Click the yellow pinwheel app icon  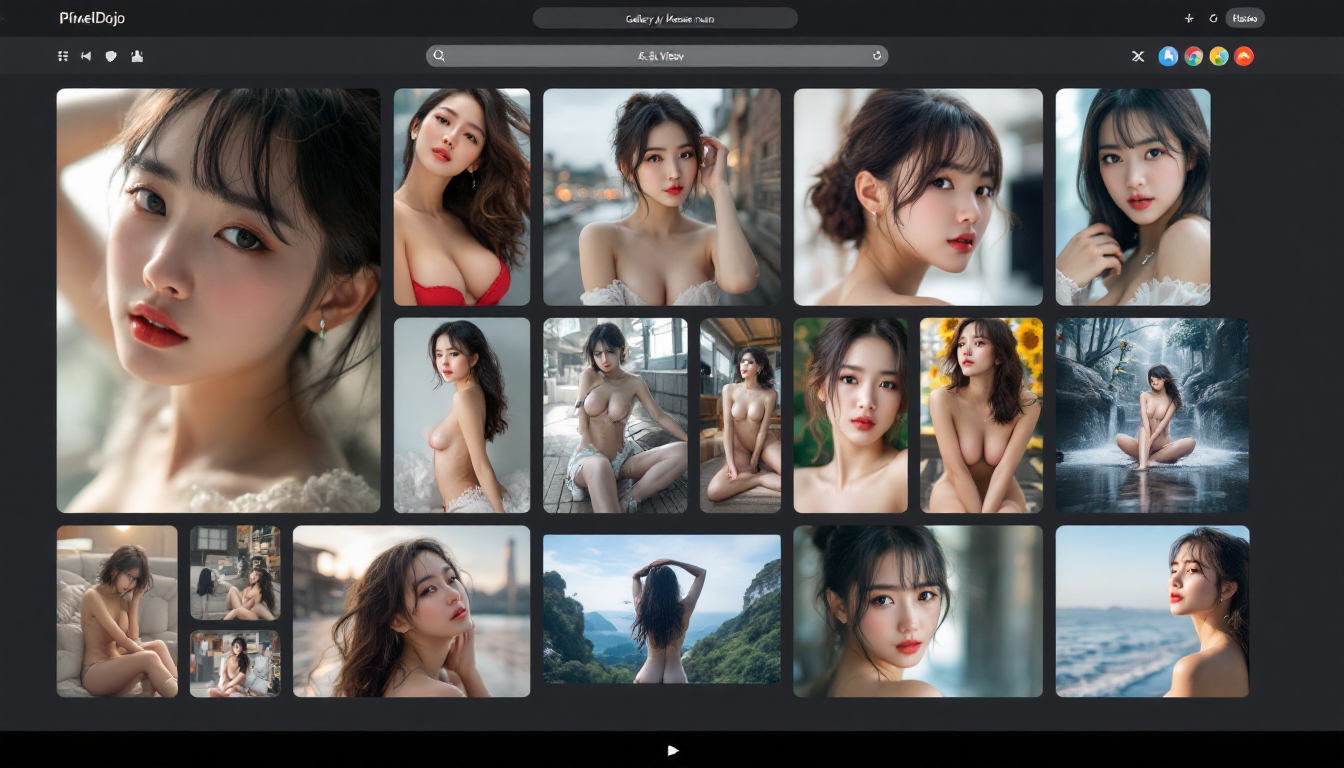point(1217,57)
